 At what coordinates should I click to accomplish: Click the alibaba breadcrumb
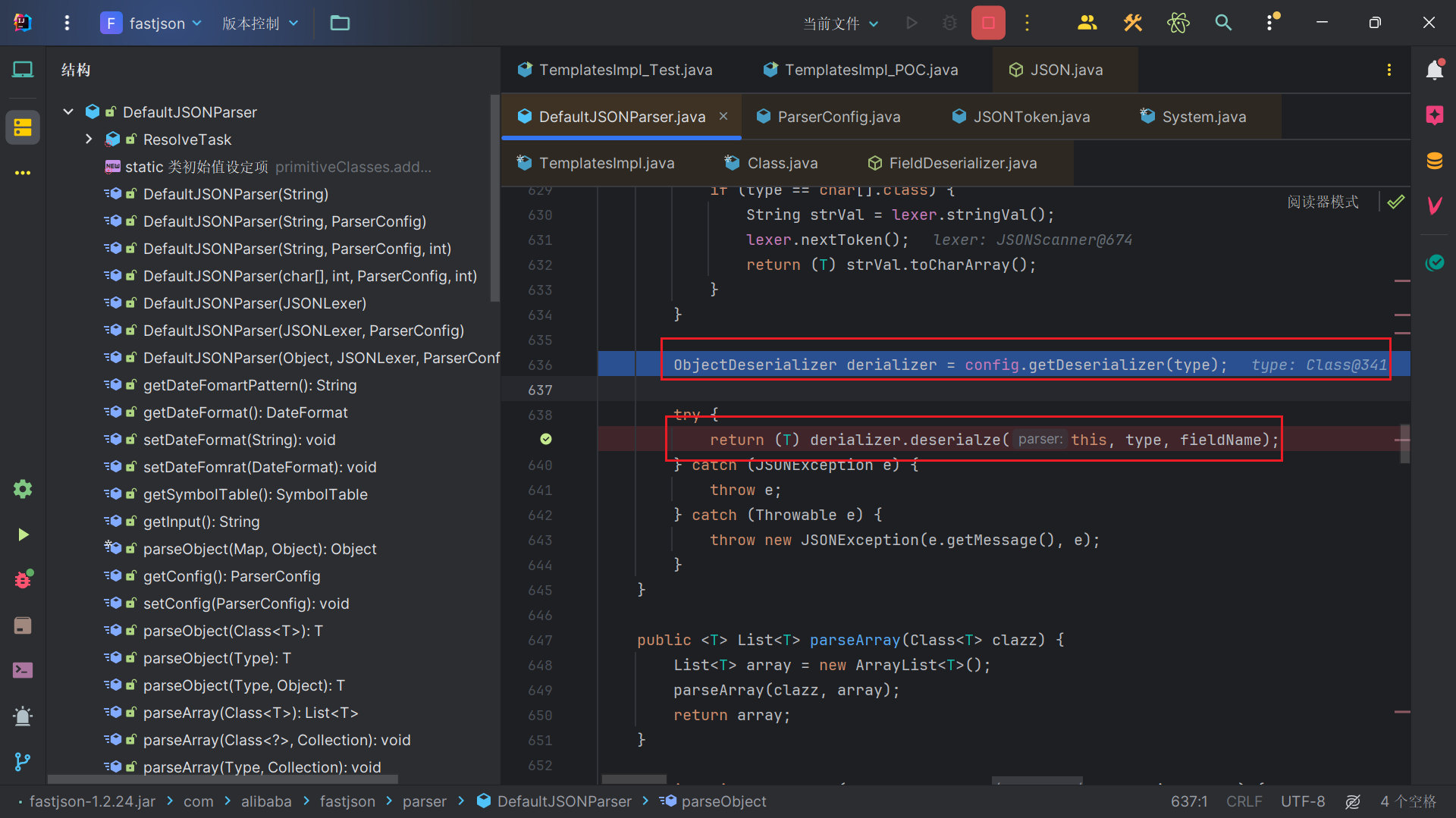coord(266,801)
